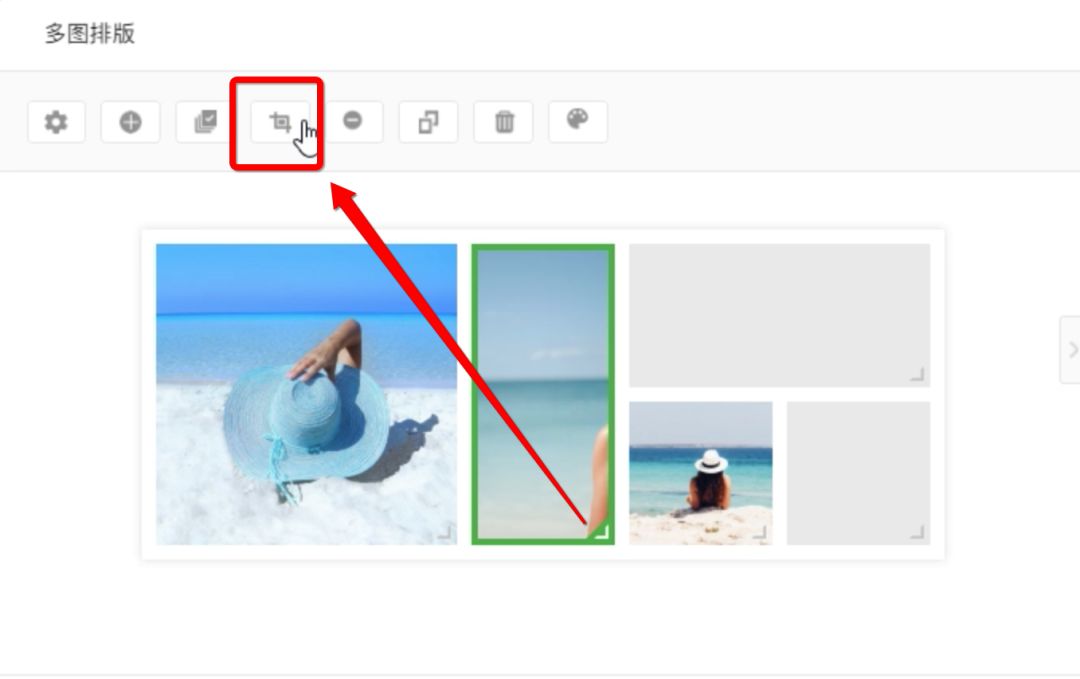Click the trash delete button
Viewport: 1080px width, 679px height.
(x=503, y=122)
